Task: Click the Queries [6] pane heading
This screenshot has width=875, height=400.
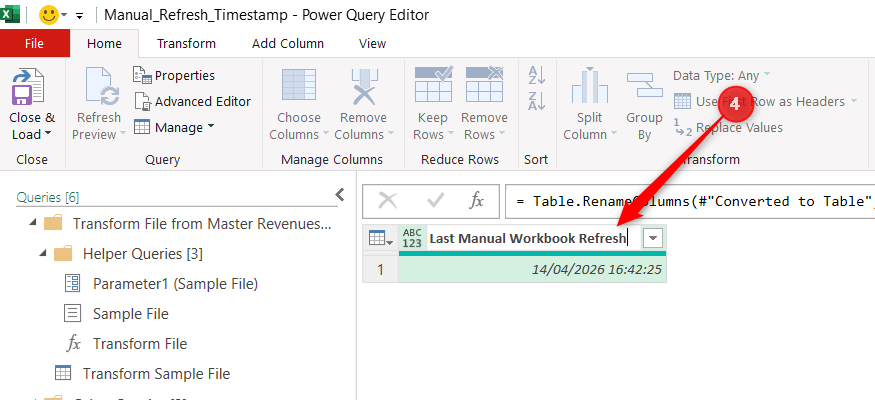Action: pos(48,197)
